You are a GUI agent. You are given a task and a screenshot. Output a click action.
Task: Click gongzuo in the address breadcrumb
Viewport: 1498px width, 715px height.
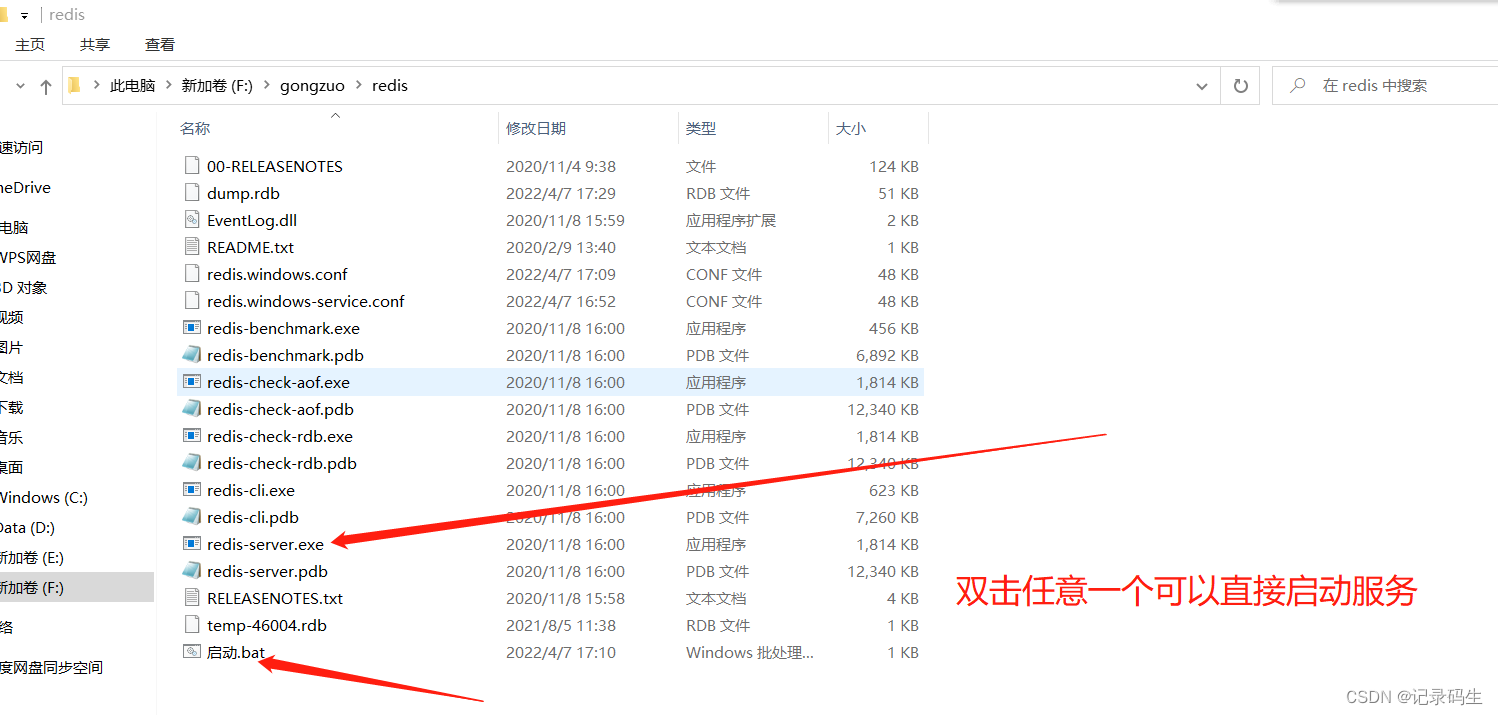click(x=312, y=86)
